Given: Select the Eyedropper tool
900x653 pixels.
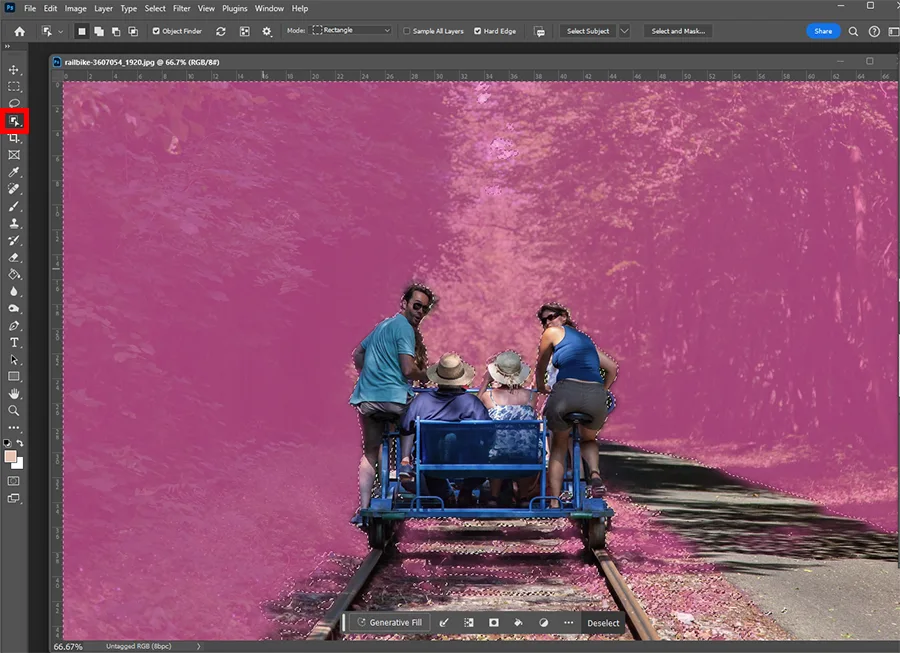Looking at the screenshot, I should click(x=14, y=172).
